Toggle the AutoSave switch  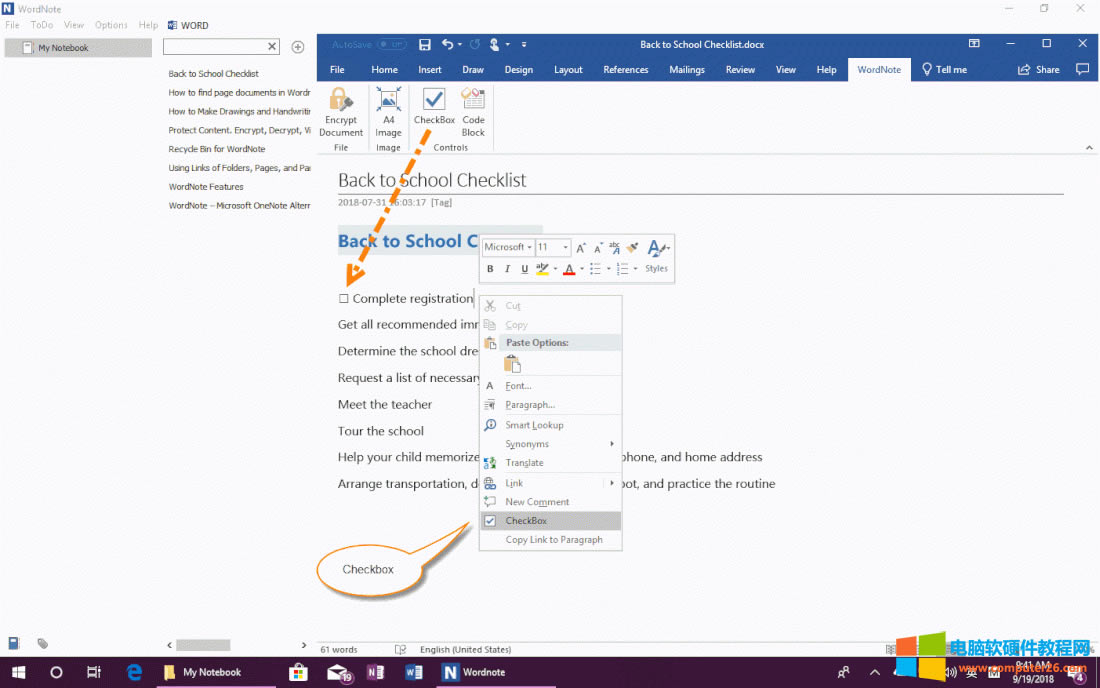[391, 45]
